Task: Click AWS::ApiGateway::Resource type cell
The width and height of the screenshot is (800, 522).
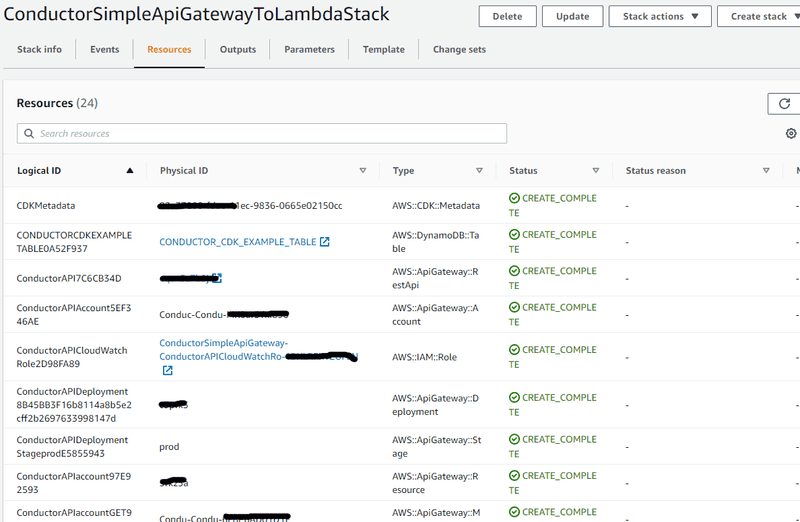Action: pyautogui.click(x=435, y=483)
